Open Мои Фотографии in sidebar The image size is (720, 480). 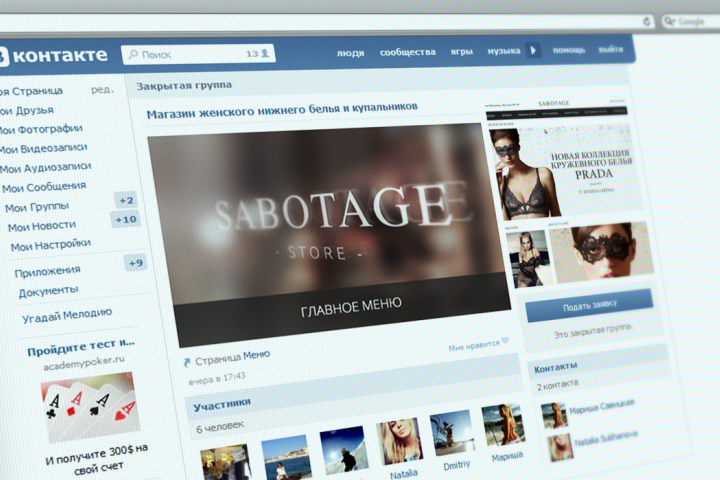coord(41,130)
